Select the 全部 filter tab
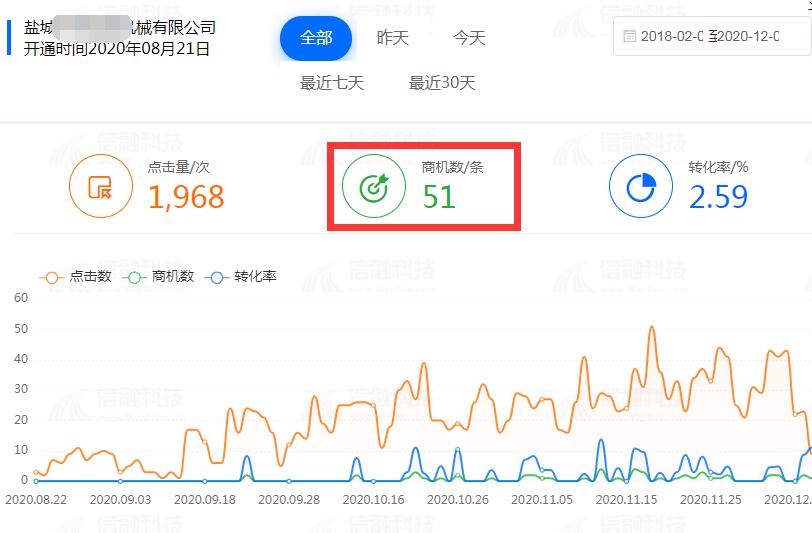Image resolution: width=812 pixels, height=533 pixels. (316, 38)
